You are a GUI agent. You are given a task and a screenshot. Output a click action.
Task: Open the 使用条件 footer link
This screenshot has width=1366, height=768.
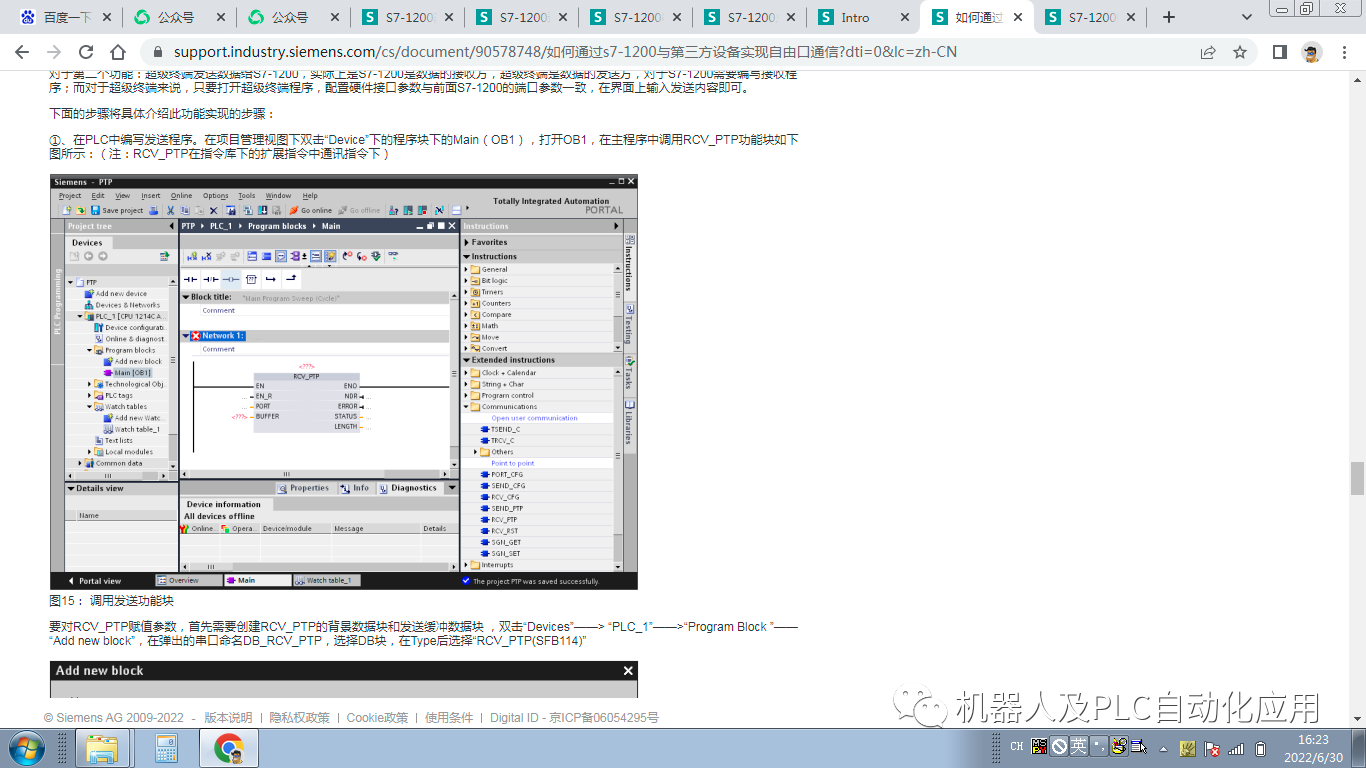(x=449, y=718)
